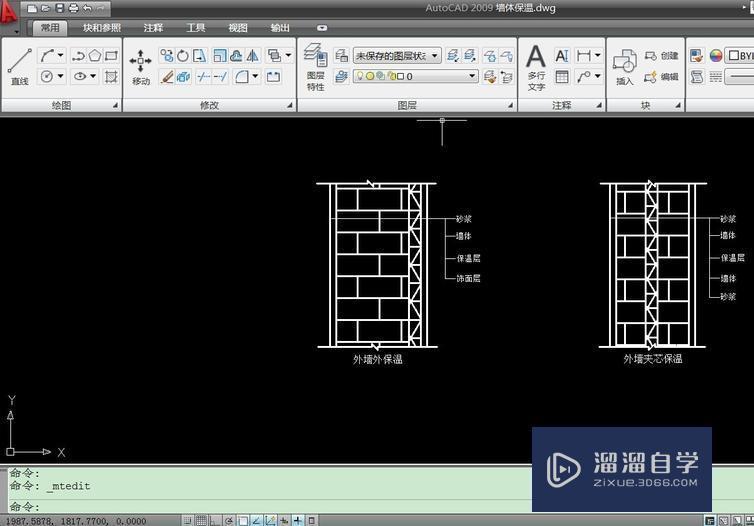Click the ribbon minimize toggle button
Image resolution: width=754 pixels, height=526 pixels.
[x=322, y=28]
